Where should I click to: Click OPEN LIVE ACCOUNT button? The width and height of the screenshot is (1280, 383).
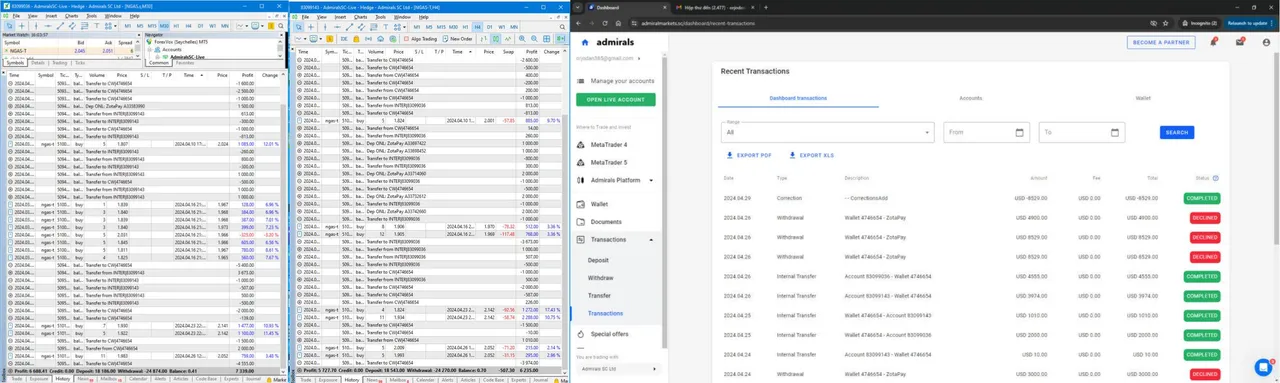616,100
